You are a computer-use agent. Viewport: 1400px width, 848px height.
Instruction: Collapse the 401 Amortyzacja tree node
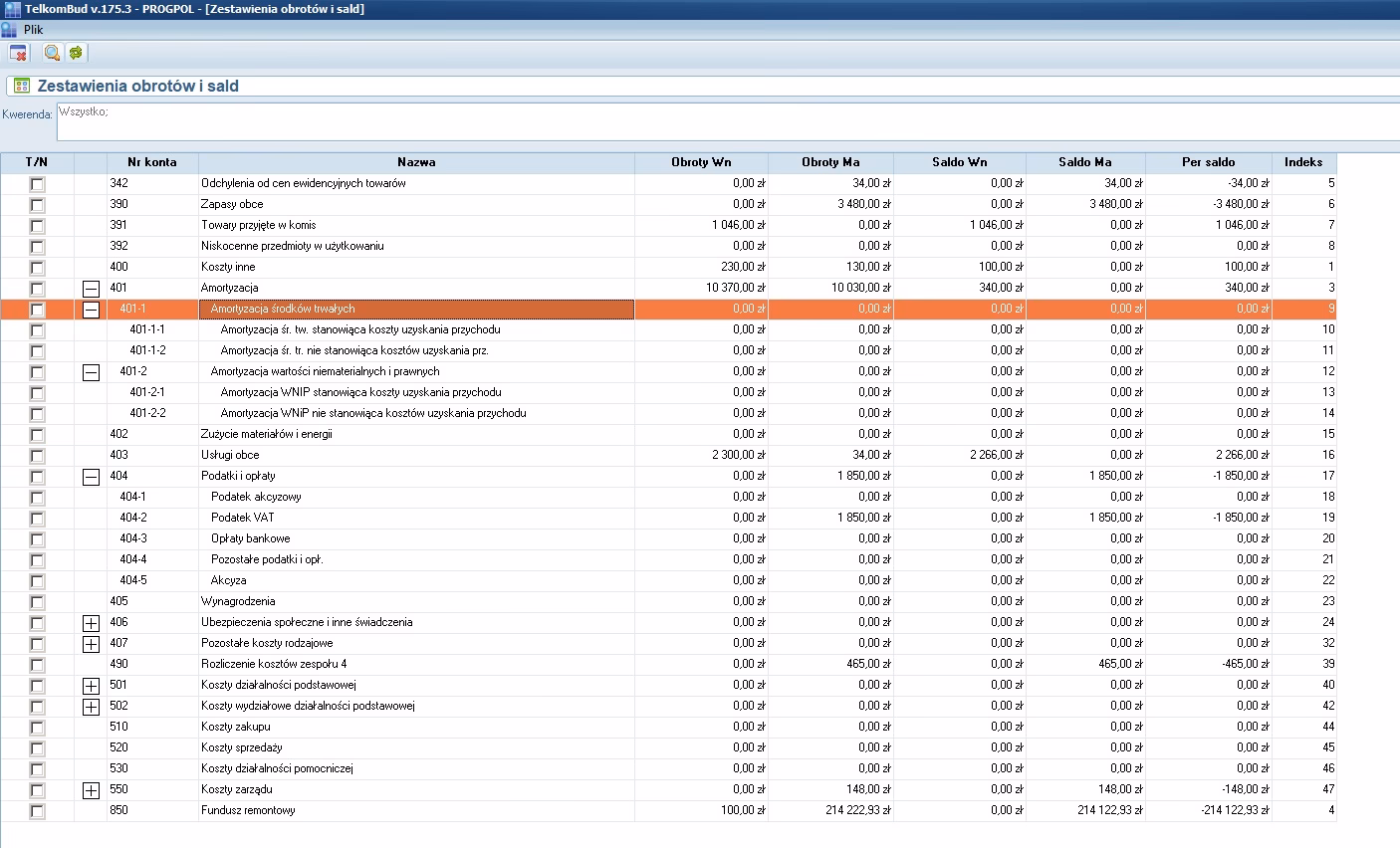(91, 289)
